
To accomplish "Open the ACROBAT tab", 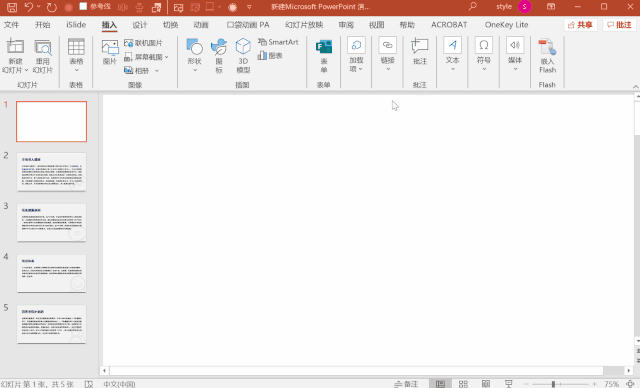I will [x=449, y=25].
